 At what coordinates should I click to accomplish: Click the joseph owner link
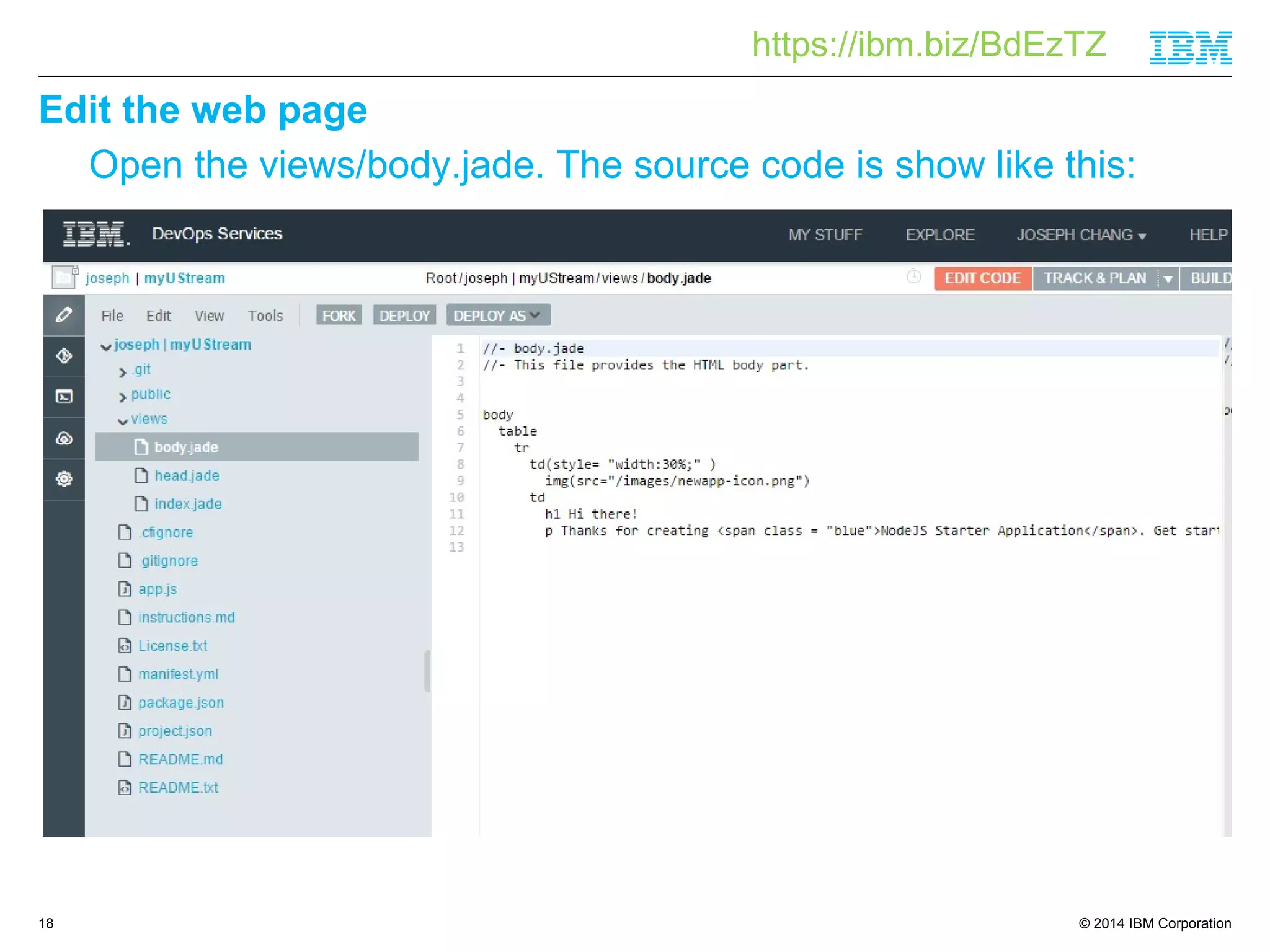coord(107,278)
